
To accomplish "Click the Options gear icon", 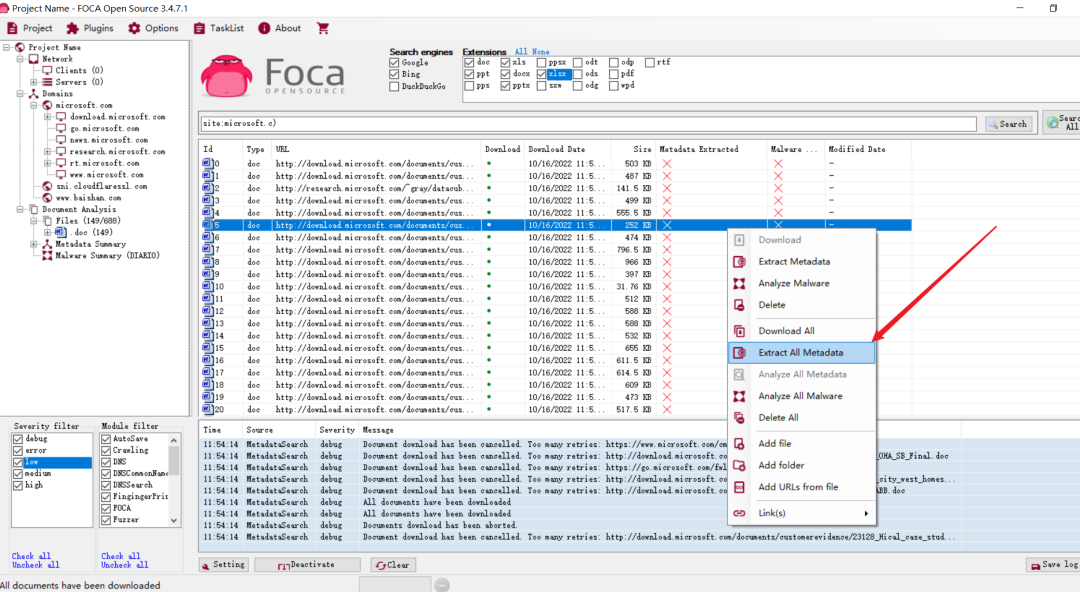I will [x=134, y=28].
